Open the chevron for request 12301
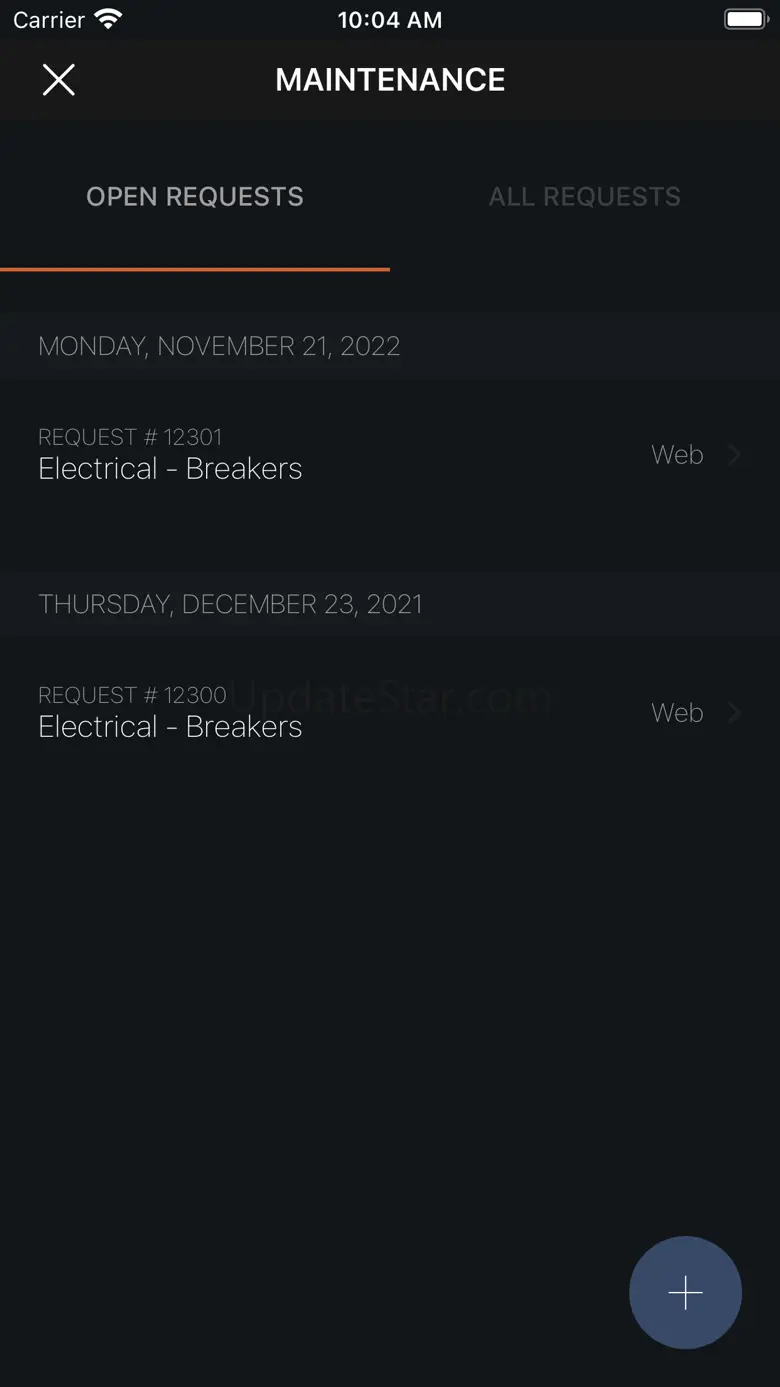 coord(735,455)
